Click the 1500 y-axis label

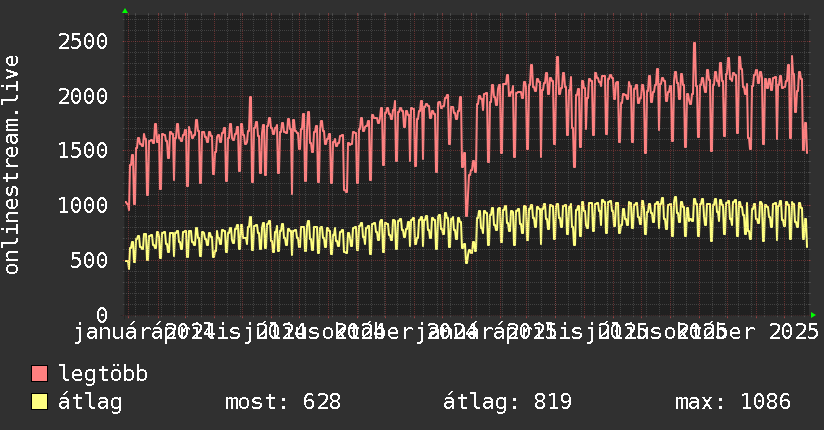click(x=83, y=151)
